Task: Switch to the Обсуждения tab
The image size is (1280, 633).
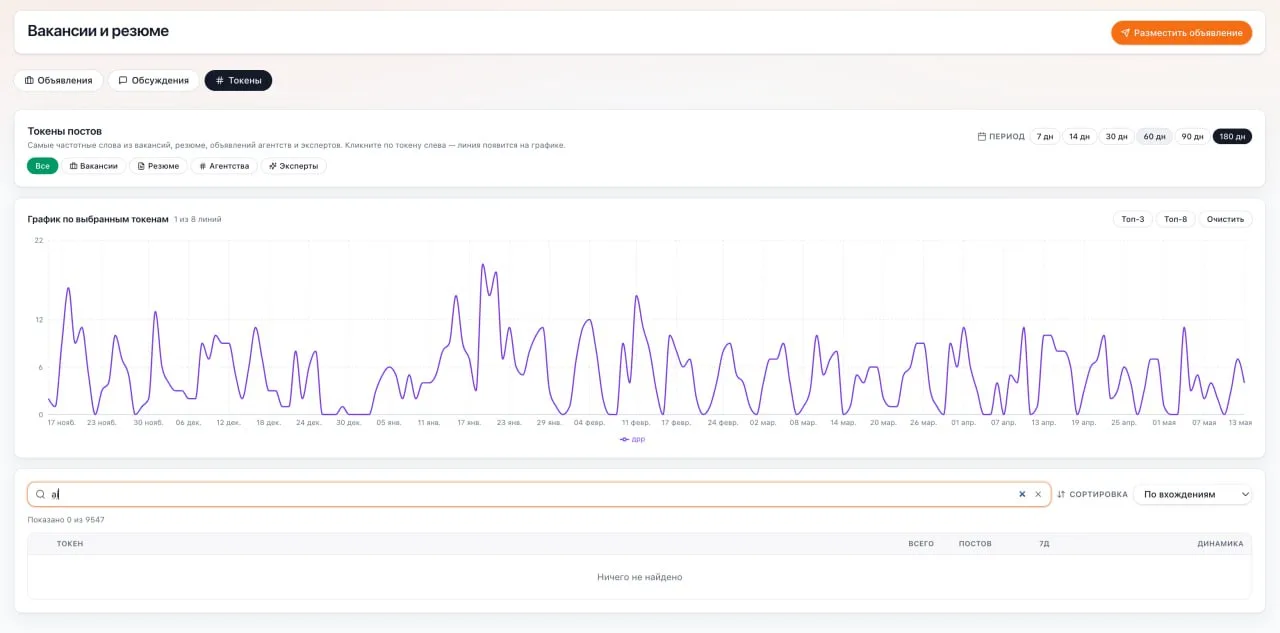Action: pyautogui.click(x=154, y=80)
